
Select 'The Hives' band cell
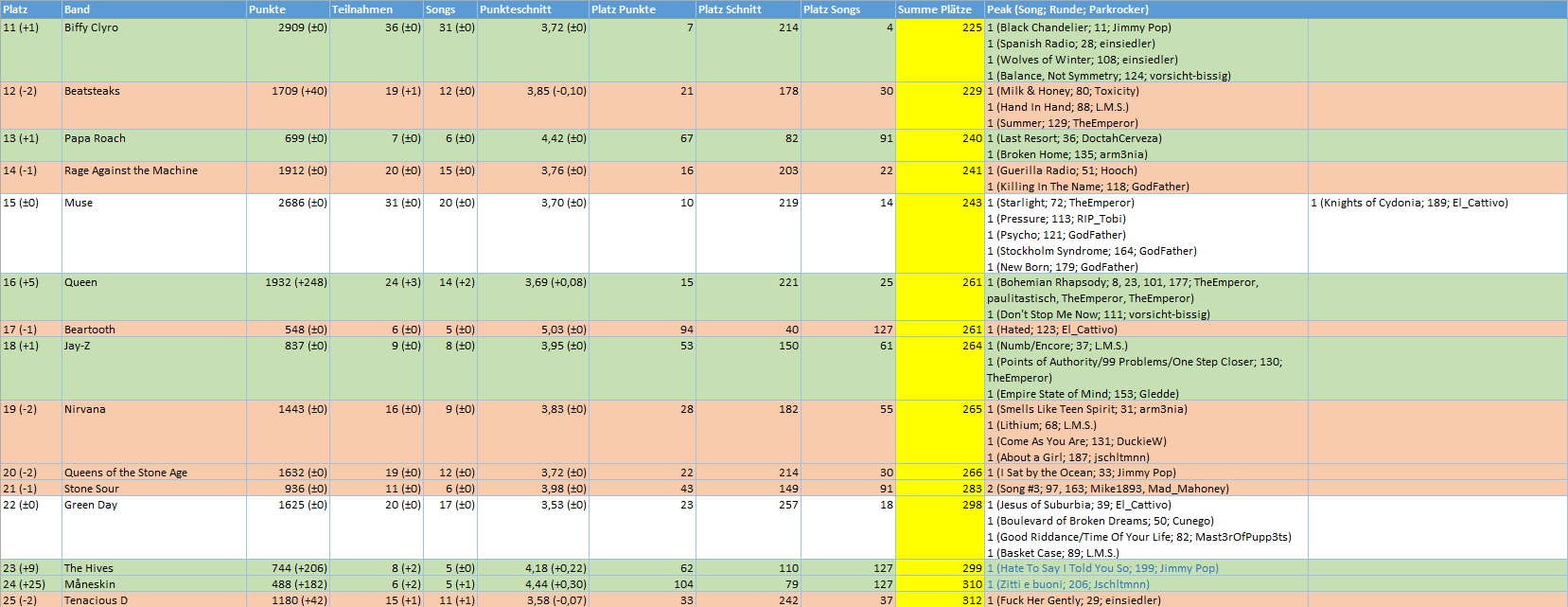[154, 568]
